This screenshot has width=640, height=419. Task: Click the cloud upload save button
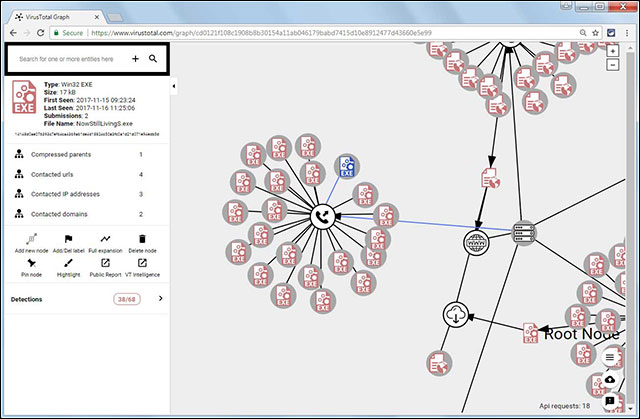[x=610, y=379]
